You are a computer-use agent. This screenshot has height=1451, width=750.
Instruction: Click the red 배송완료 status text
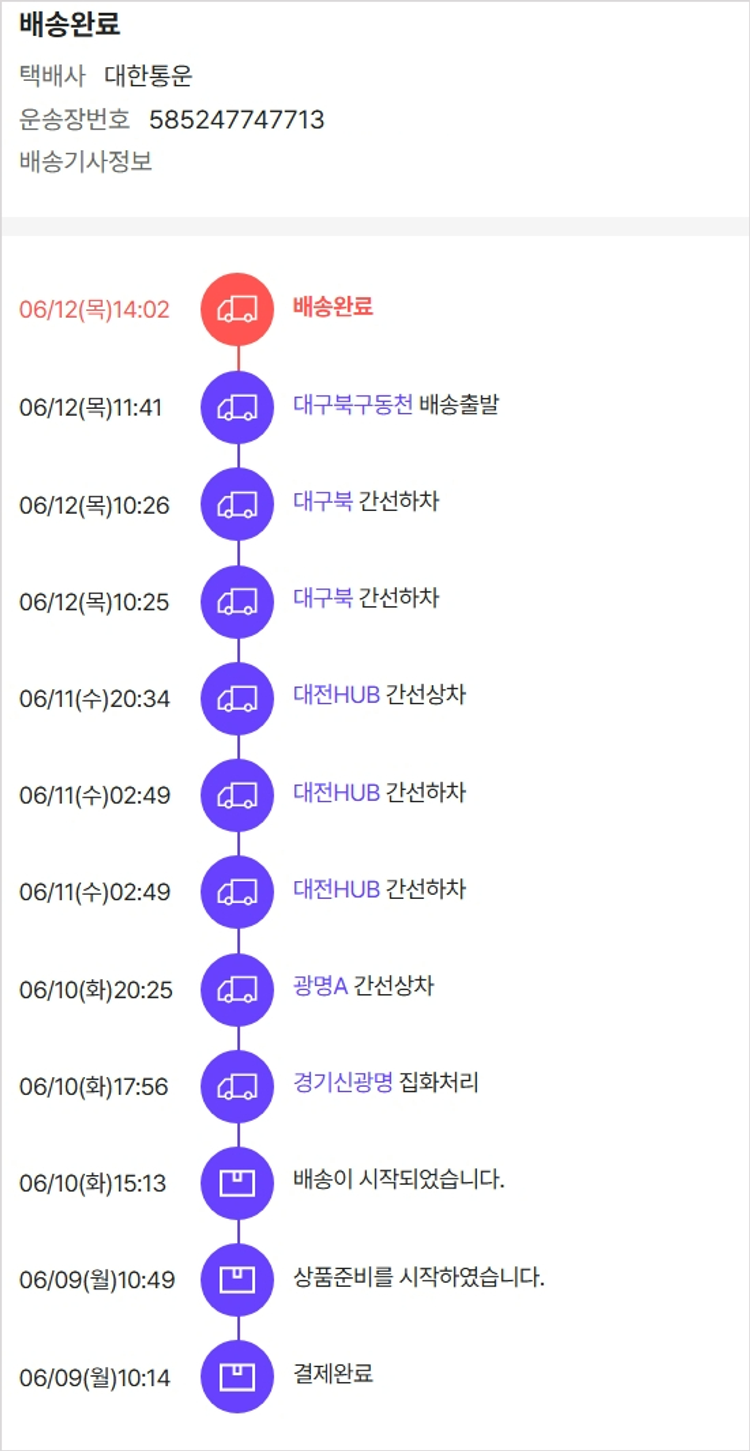333,307
